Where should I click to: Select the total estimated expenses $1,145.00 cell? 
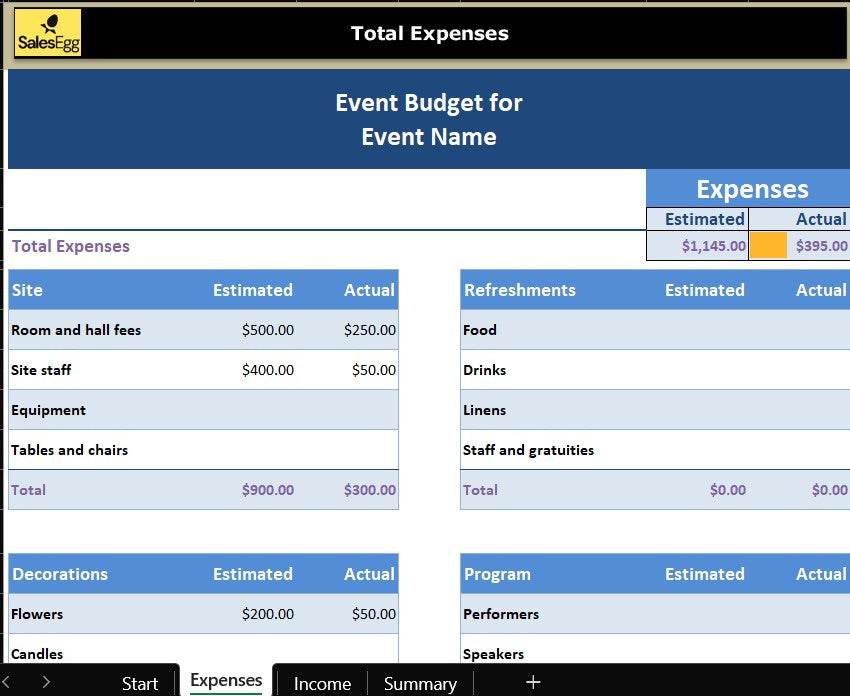(x=713, y=246)
